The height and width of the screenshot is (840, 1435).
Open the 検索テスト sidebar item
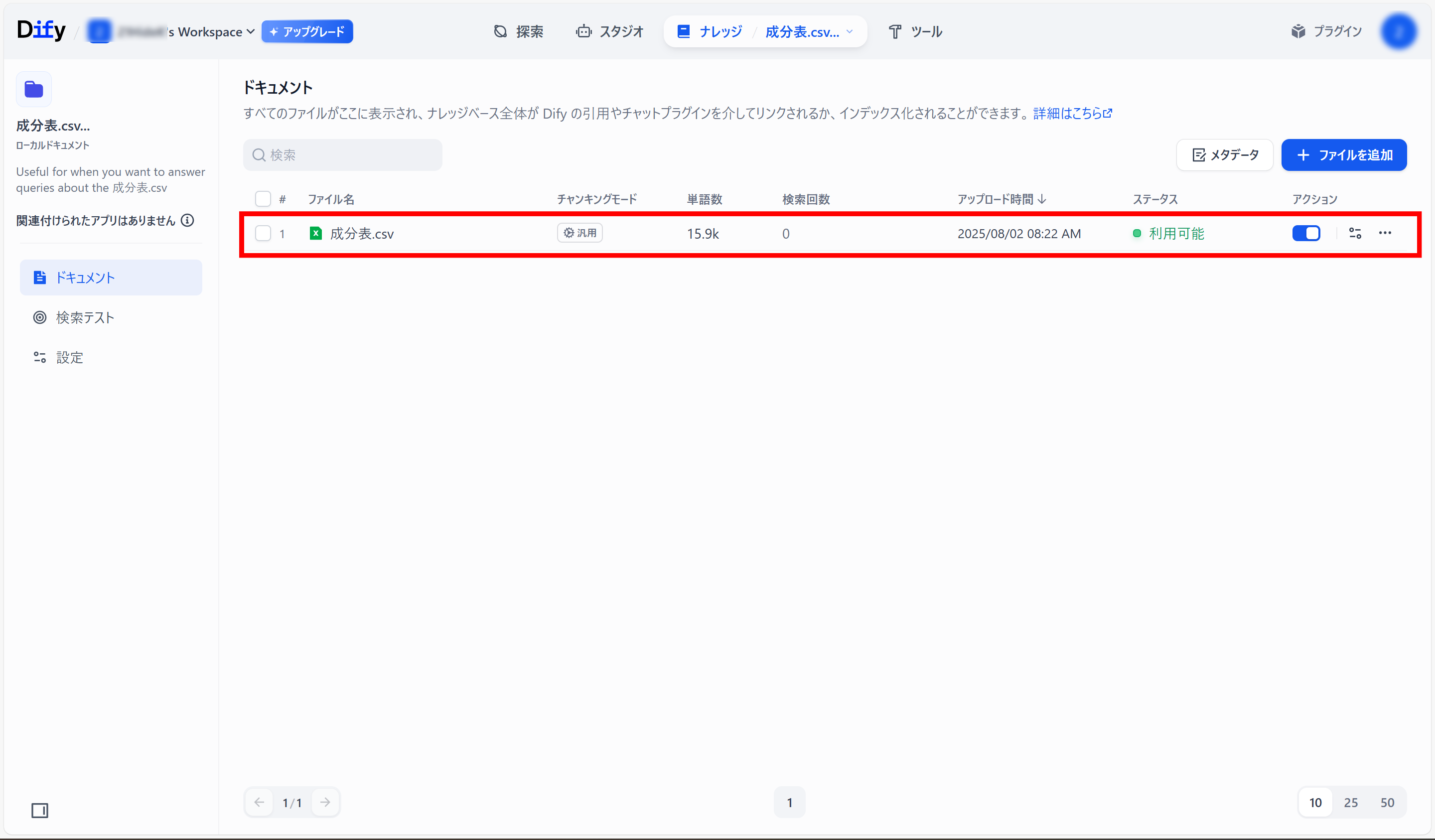click(x=85, y=318)
